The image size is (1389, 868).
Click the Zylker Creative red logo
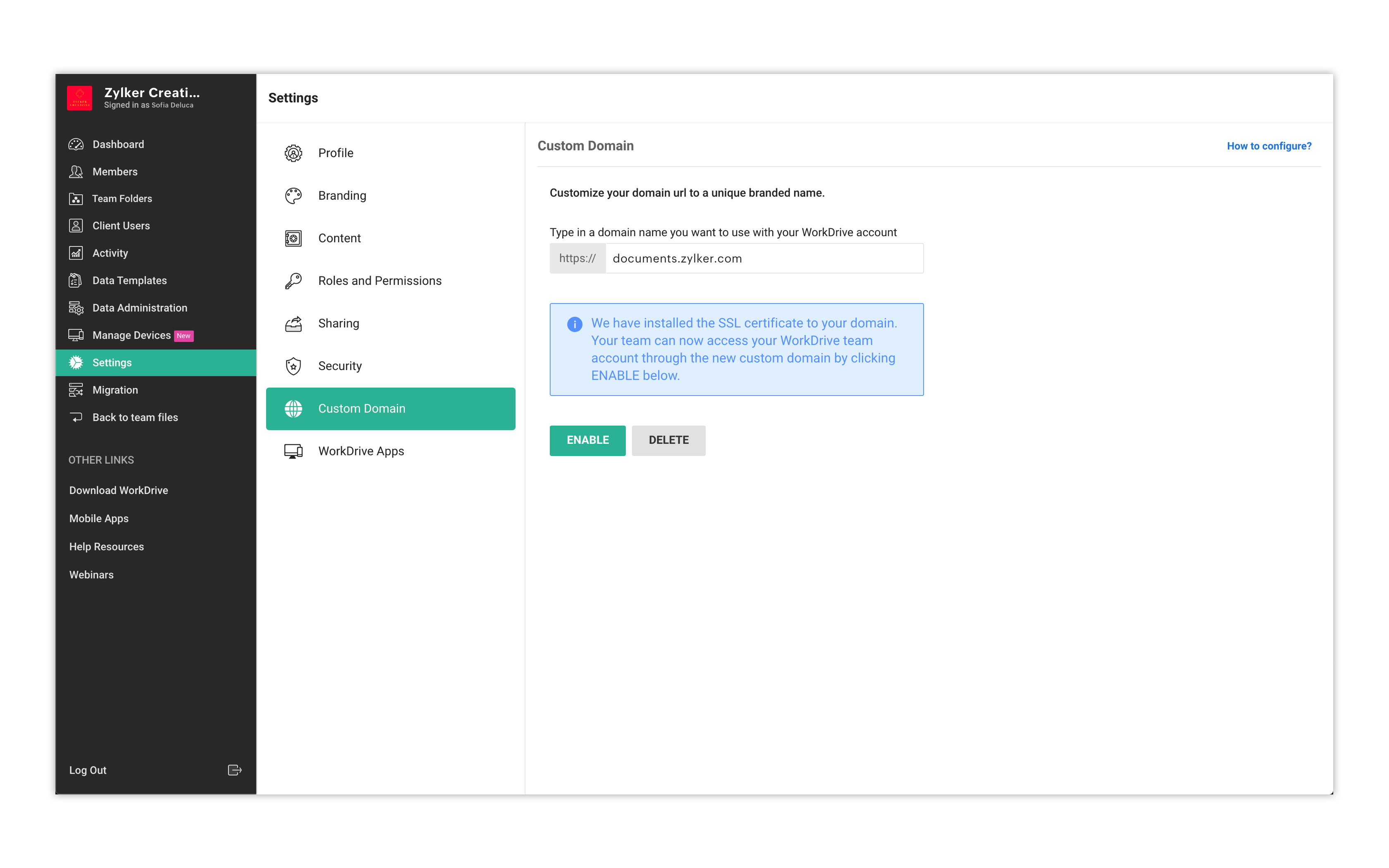pos(79,98)
